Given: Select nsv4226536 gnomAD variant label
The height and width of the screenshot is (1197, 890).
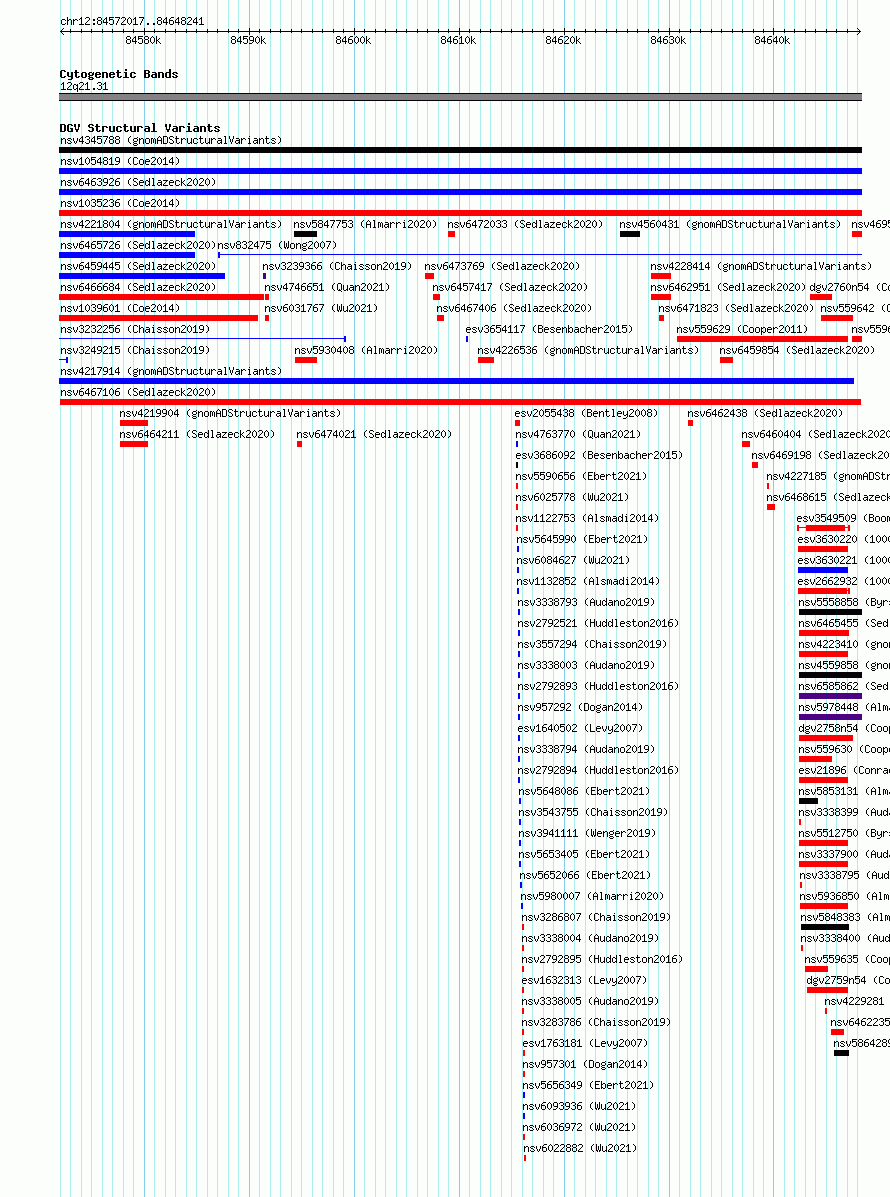Looking at the screenshot, I should coord(588,350).
